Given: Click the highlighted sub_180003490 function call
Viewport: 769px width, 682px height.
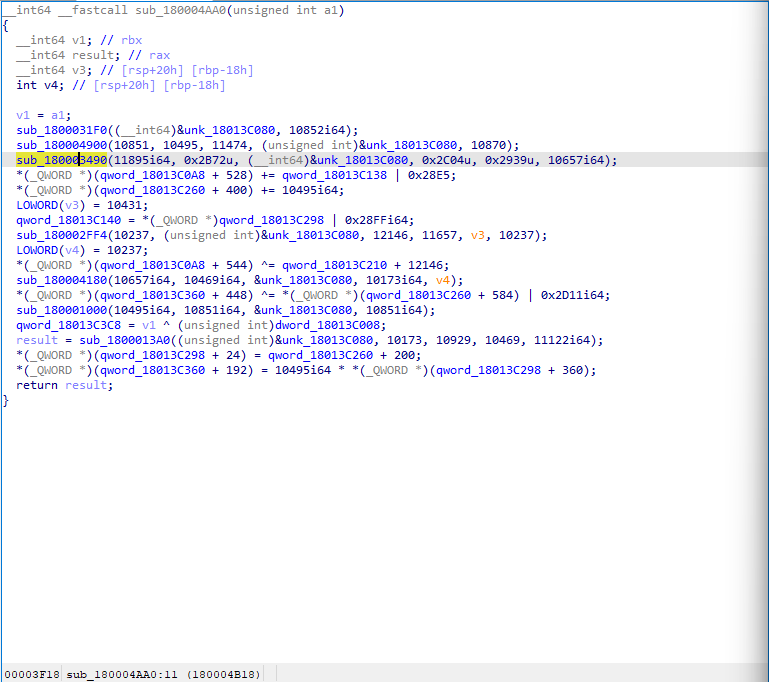Looking at the screenshot, I should (x=61, y=160).
